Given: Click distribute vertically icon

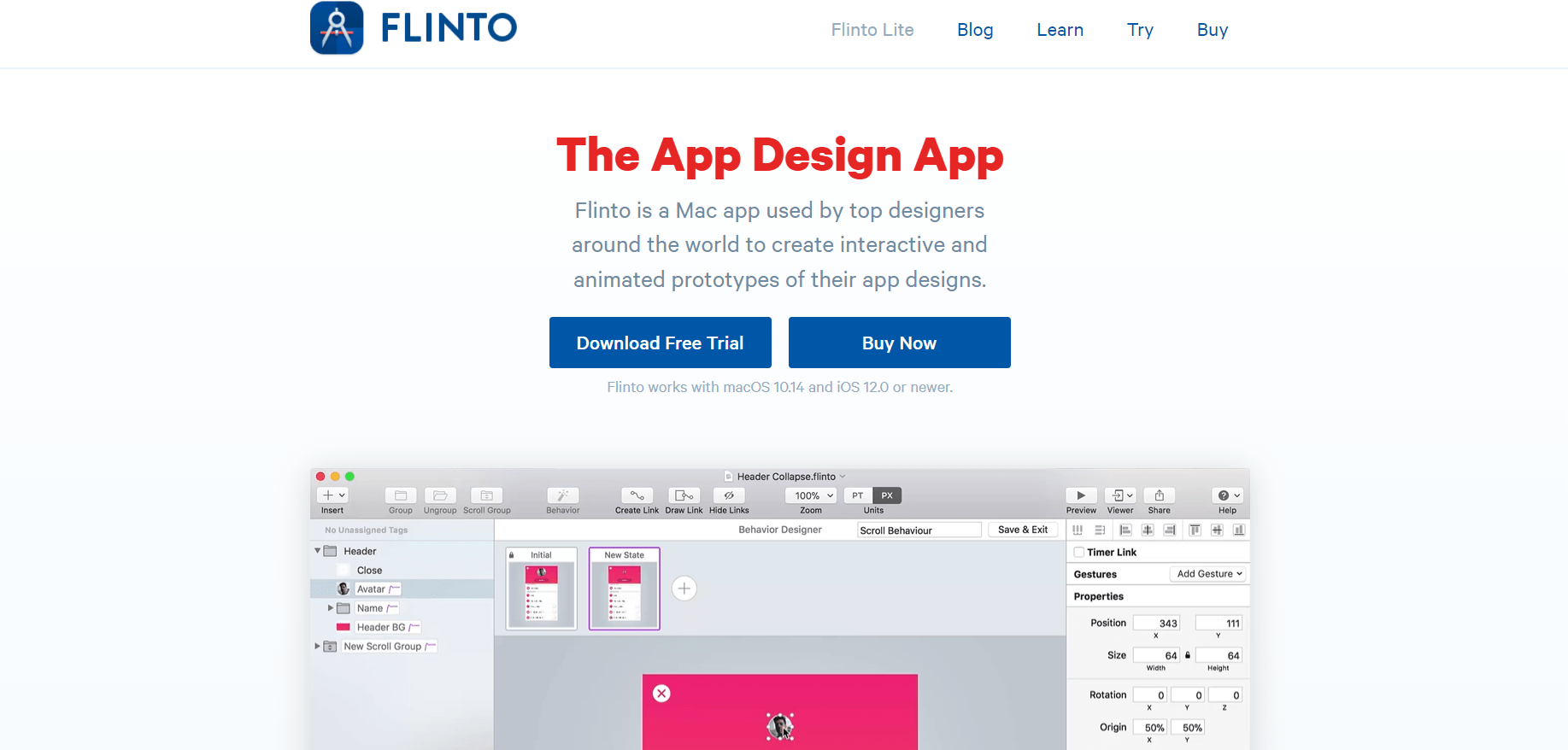Looking at the screenshot, I should 1100,530.
